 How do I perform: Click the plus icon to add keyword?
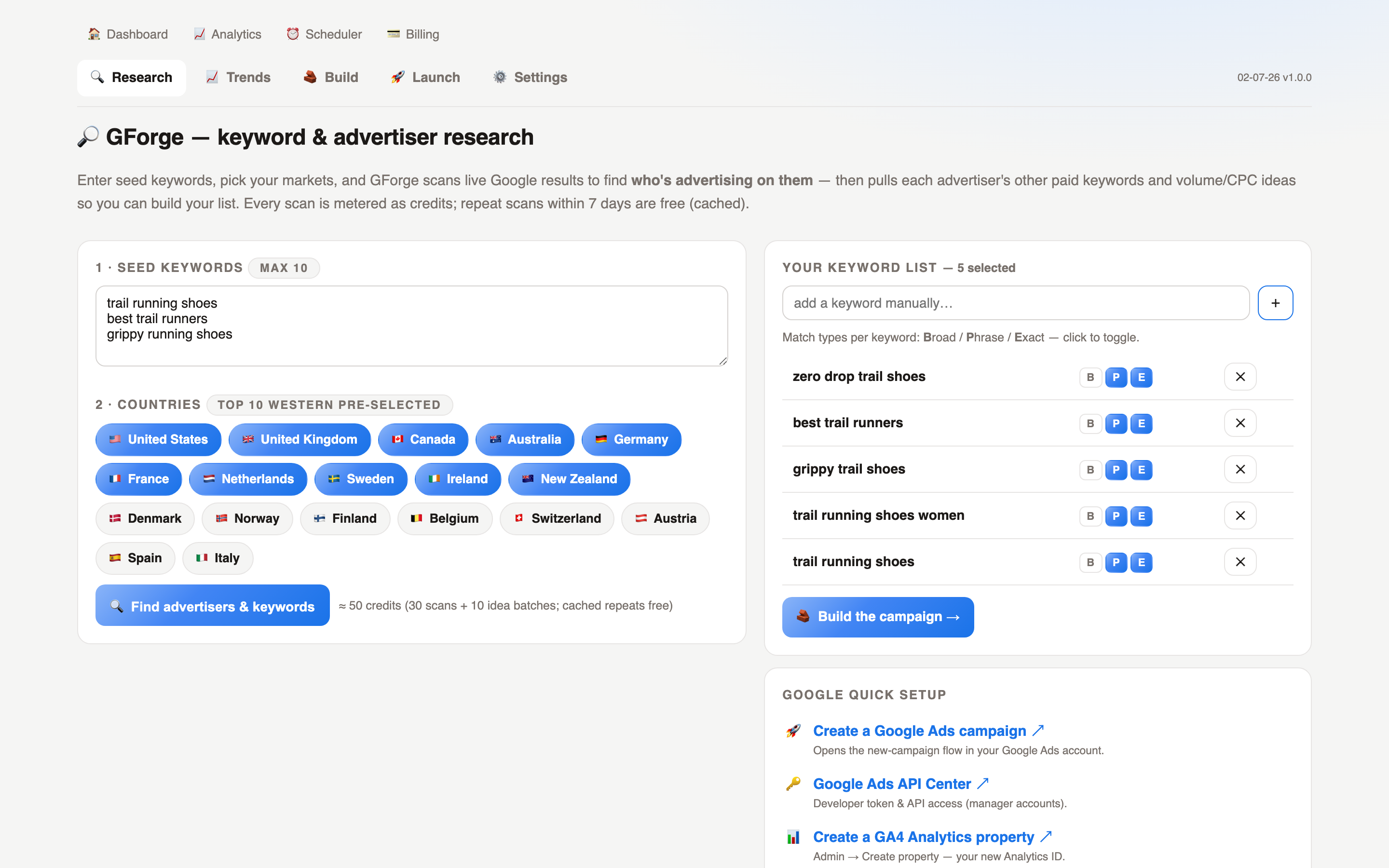click(x=1275, y=302)
